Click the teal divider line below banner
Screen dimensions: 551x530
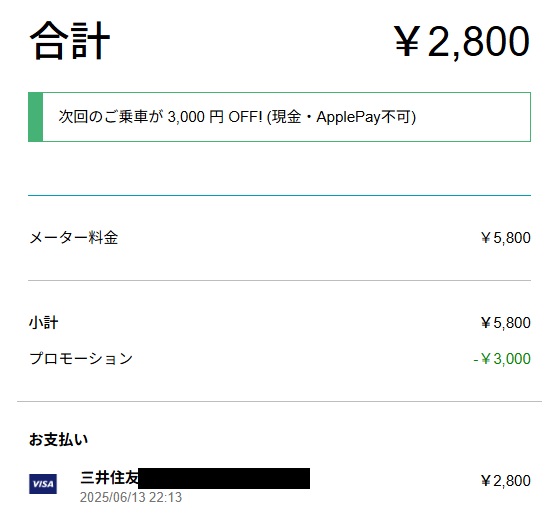pyautogui.click(x=279, y=195)
